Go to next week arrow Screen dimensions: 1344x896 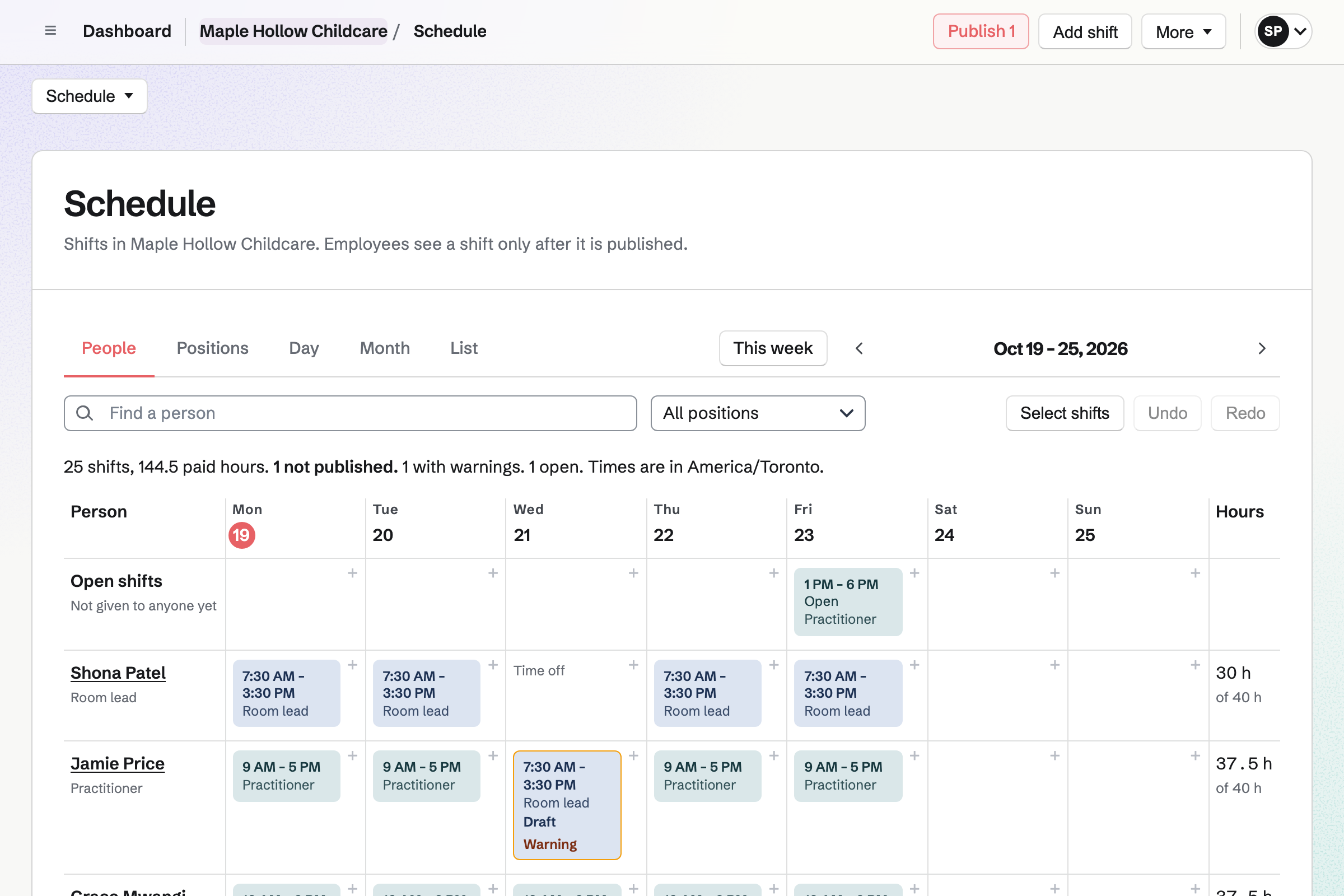pos(1262,348)
